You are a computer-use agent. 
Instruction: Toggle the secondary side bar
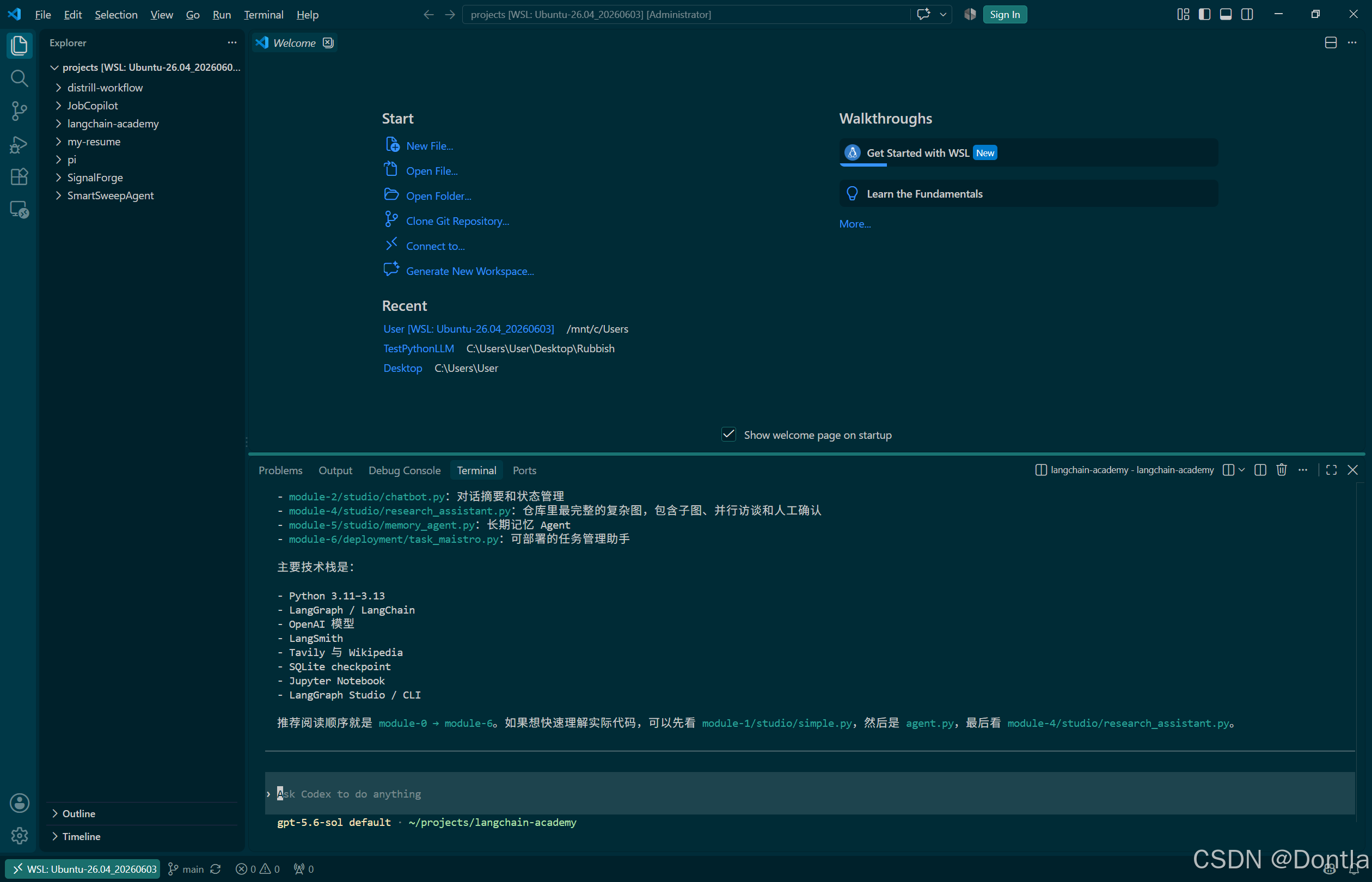point(1247,14)
